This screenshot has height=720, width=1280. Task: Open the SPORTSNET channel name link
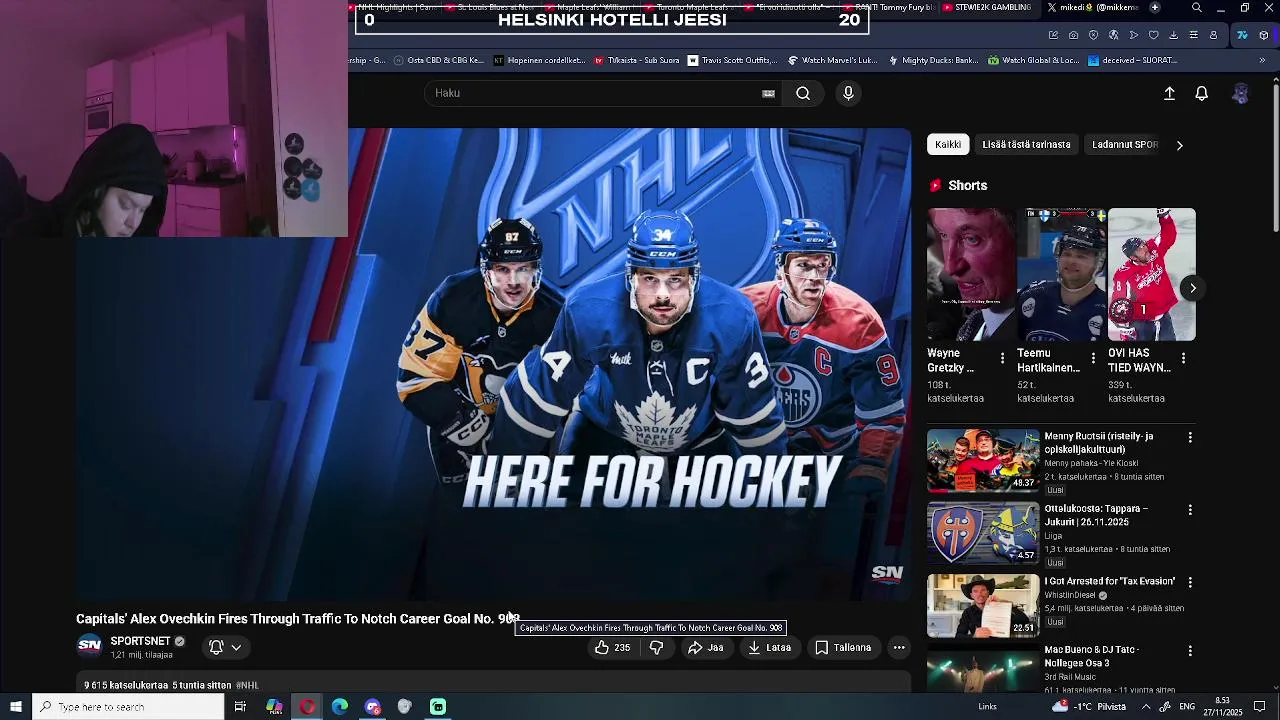pos(140,641)
